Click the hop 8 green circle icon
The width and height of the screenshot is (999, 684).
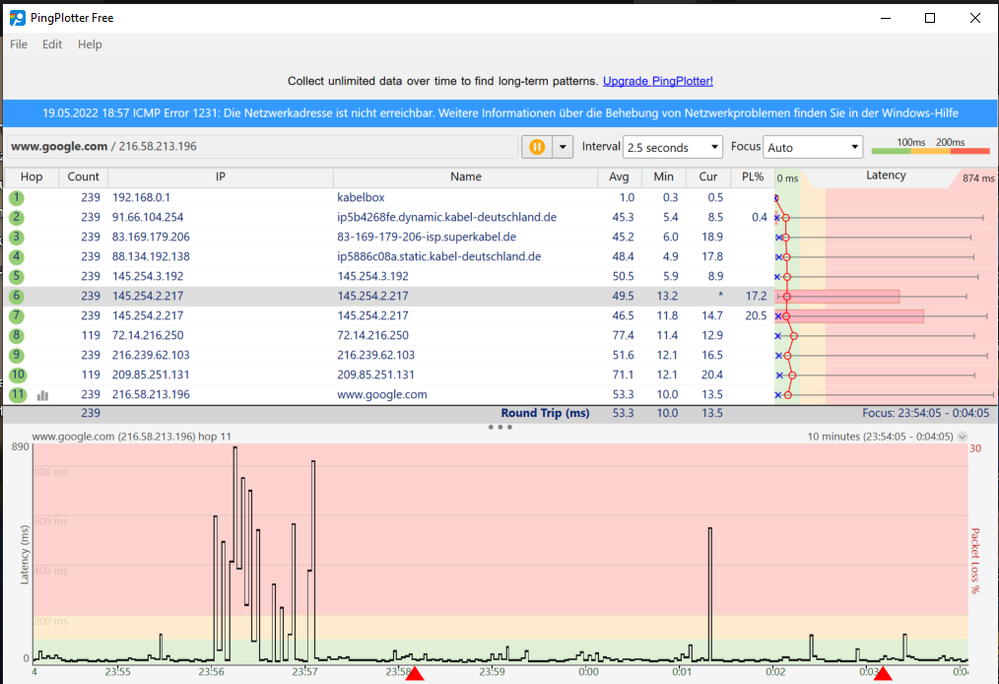[x=17, y=336]
